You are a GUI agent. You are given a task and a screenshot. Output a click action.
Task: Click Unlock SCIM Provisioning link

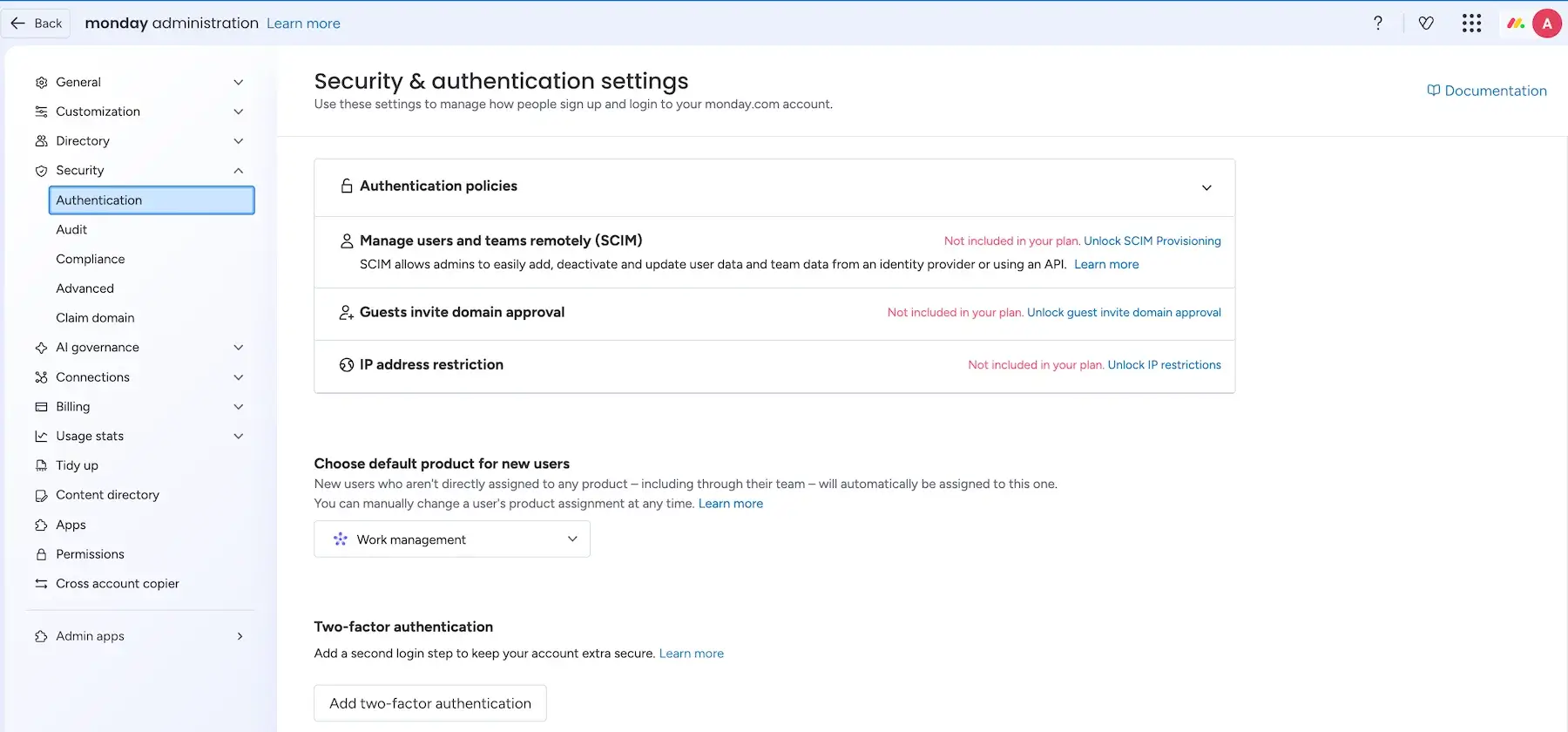[x=1152, y=241]
